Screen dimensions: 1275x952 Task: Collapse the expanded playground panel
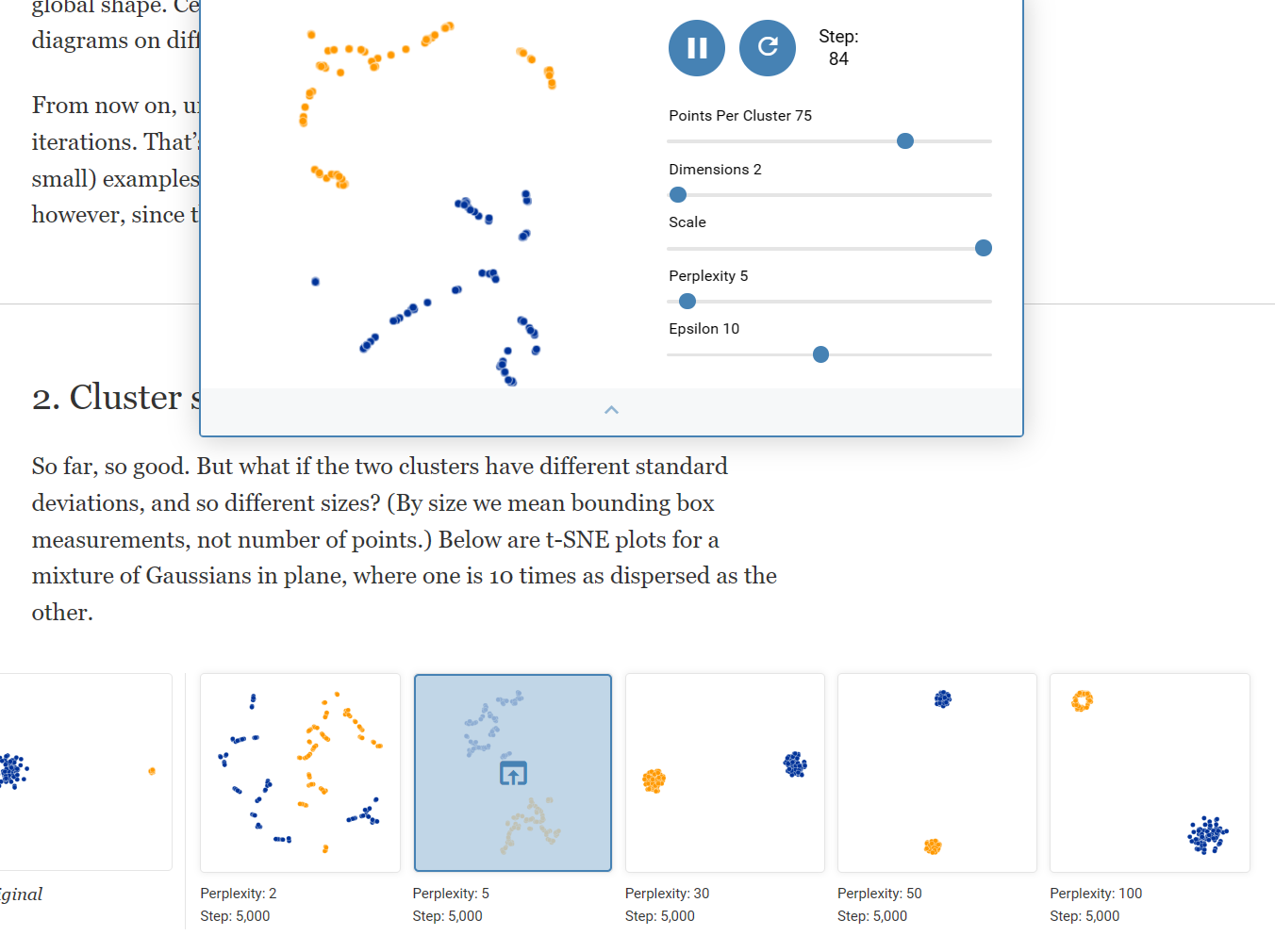[x=611, y=410]
